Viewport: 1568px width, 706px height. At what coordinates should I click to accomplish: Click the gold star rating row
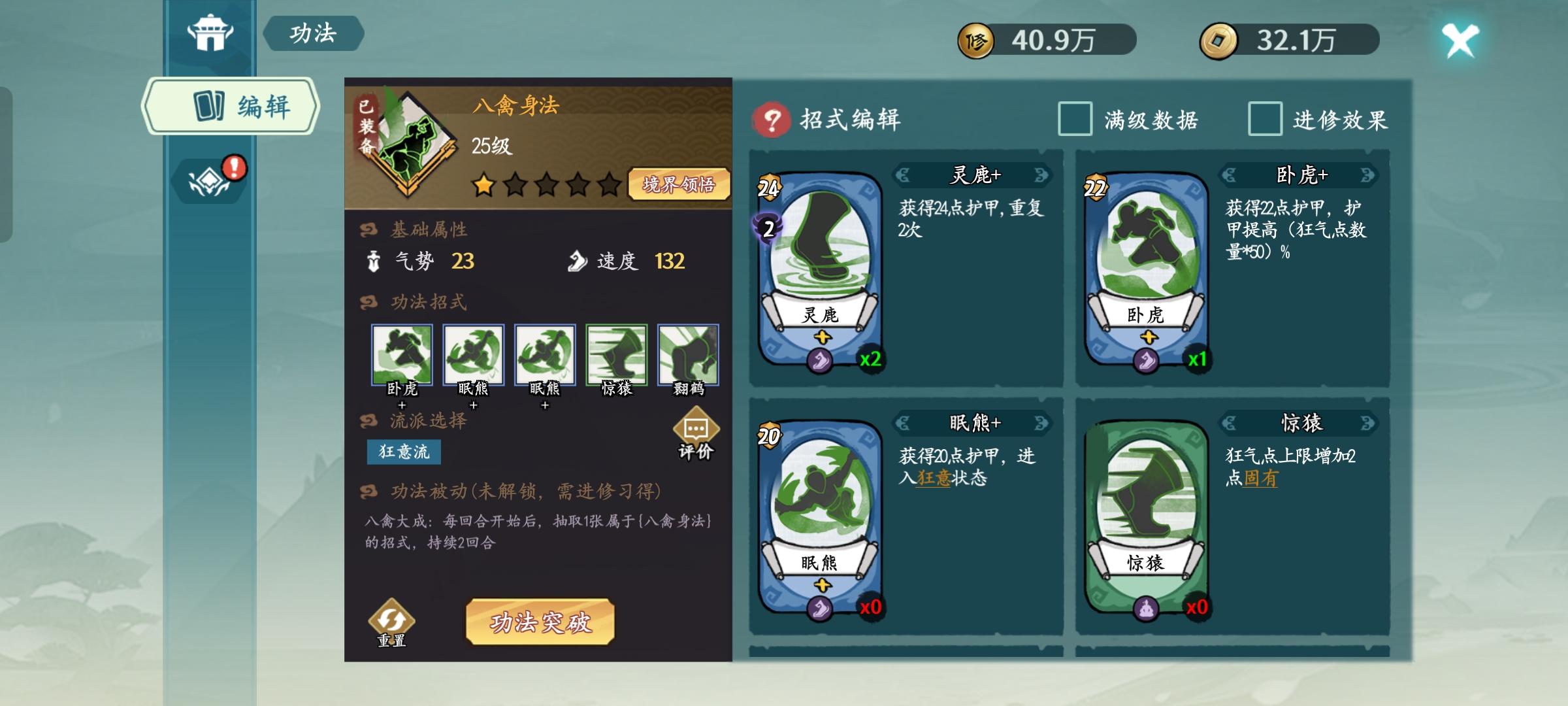click(x=546, y=184)
